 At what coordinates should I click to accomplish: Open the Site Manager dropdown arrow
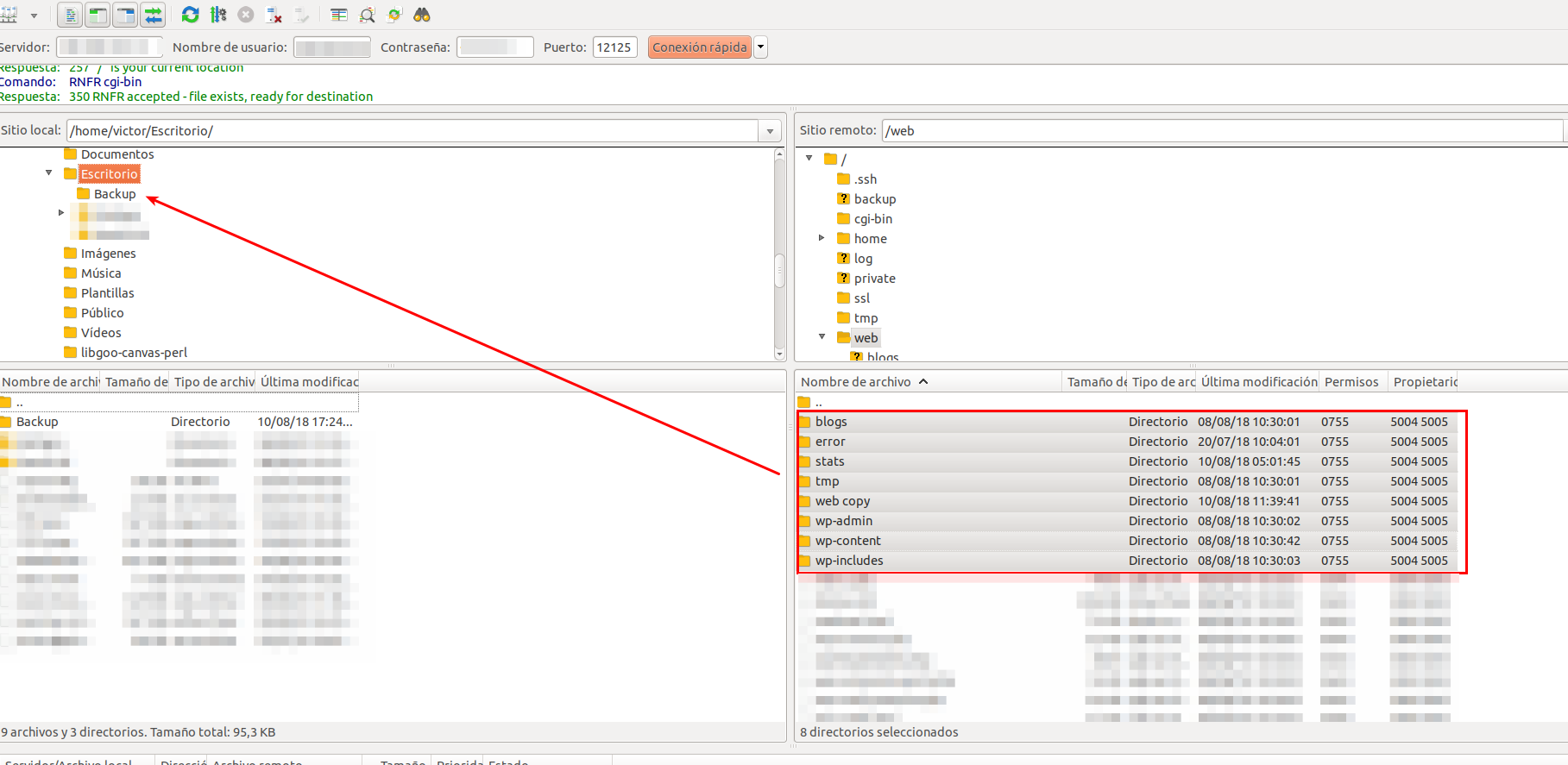tap(34, 16)
